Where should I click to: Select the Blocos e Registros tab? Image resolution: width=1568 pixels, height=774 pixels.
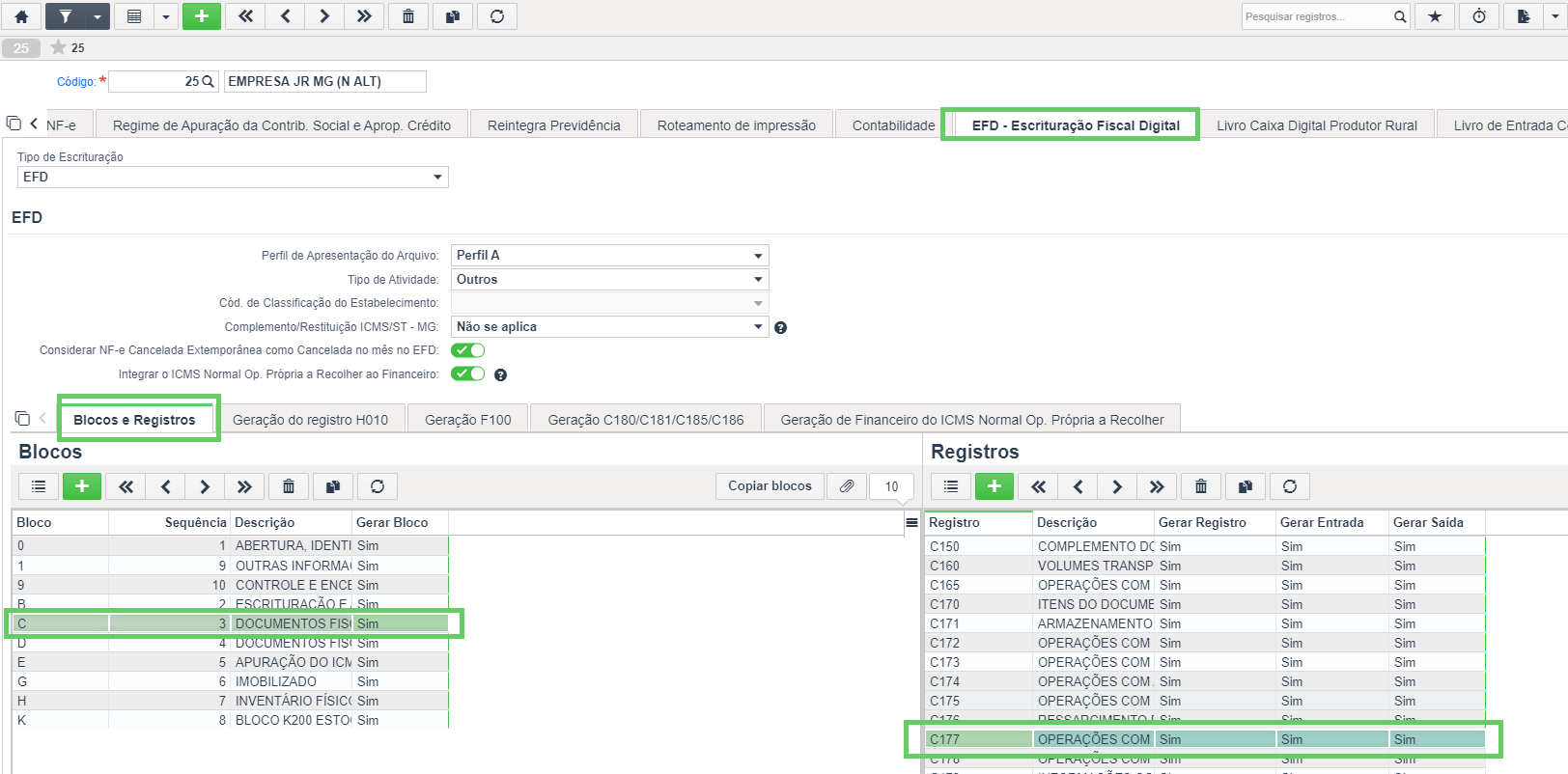[134, 420]
